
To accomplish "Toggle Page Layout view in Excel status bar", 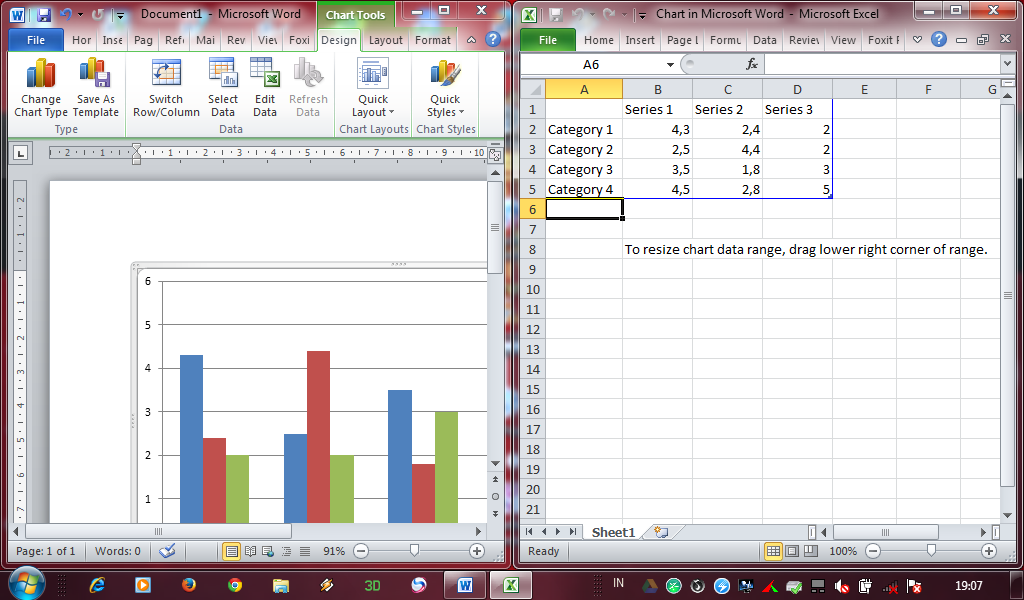I will (791, 551).
